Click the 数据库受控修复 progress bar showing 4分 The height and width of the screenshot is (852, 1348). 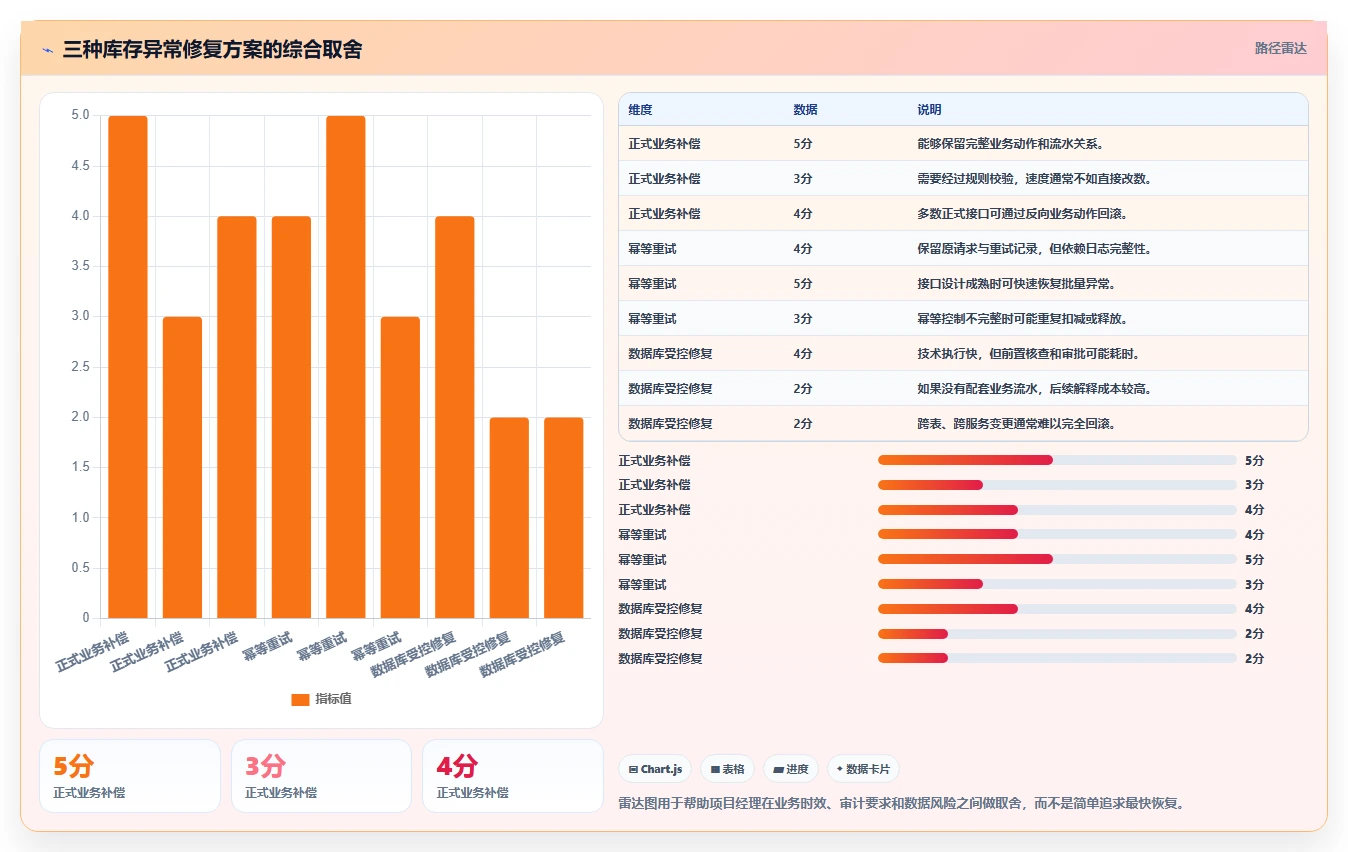click(1057, 609)
